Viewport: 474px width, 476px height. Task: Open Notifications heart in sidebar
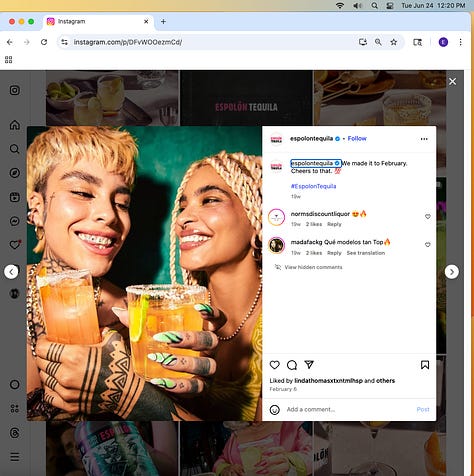[15, 245]
